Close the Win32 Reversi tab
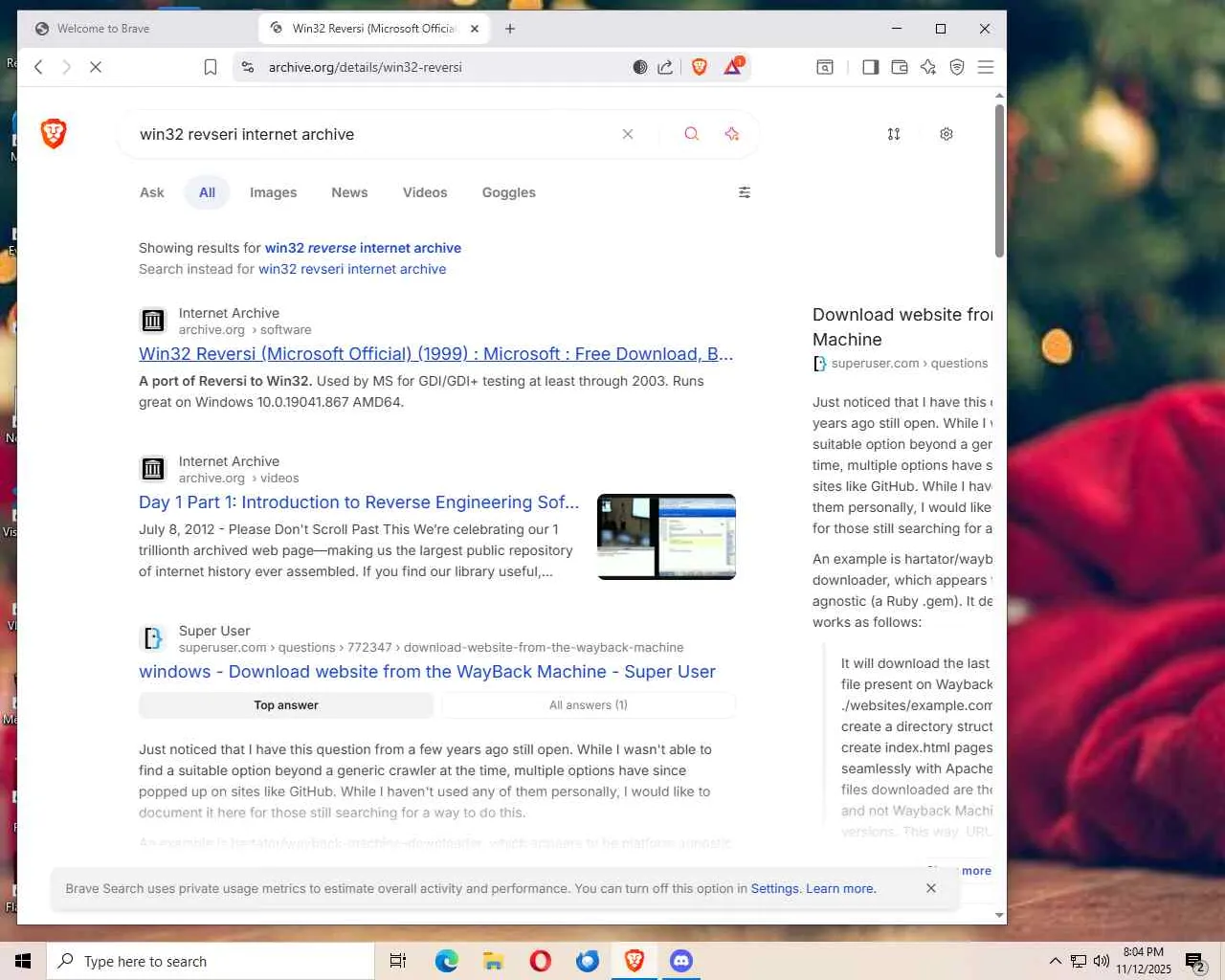The height and width of the screenshot is (980, 1225). coord(475,29)
